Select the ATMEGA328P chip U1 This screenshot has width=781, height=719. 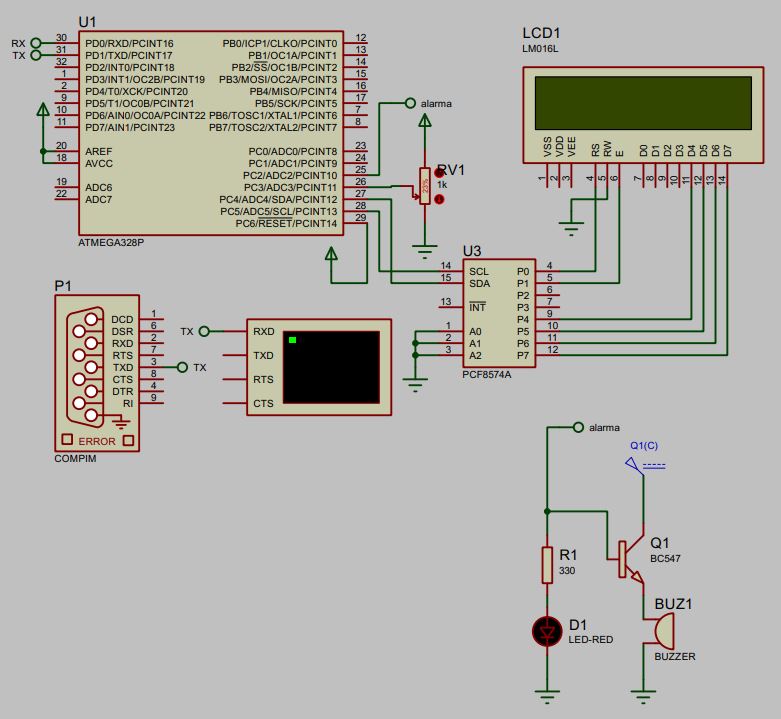[211, 133]
